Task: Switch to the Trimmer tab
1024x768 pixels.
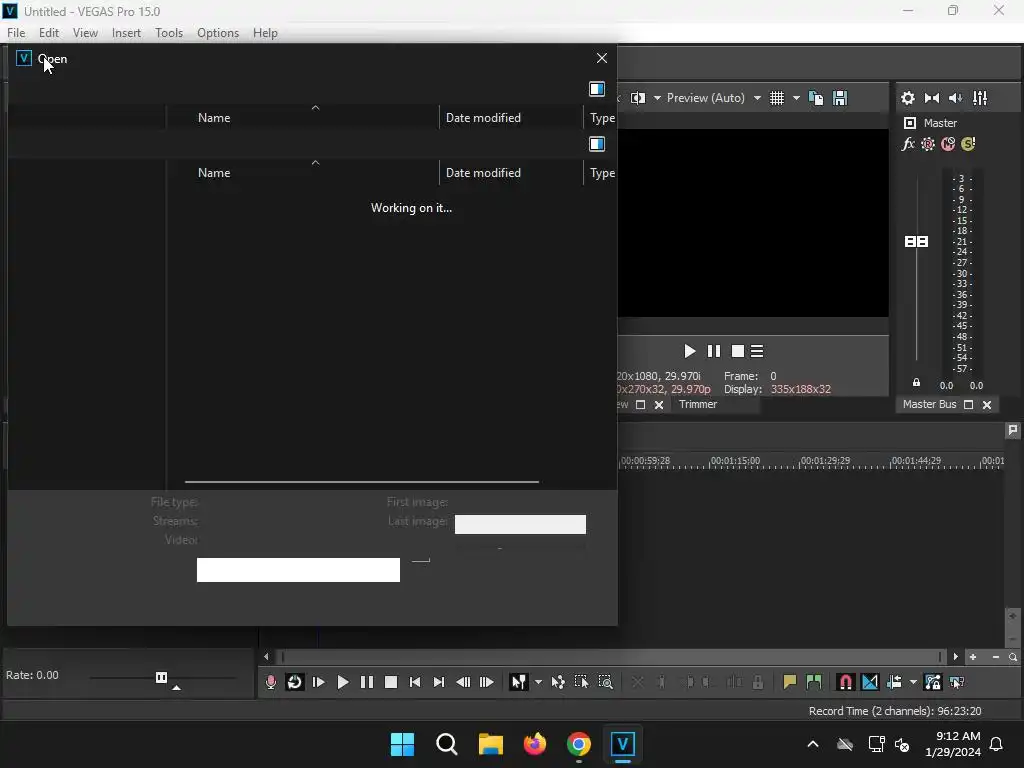Action: tap(698, 404)
